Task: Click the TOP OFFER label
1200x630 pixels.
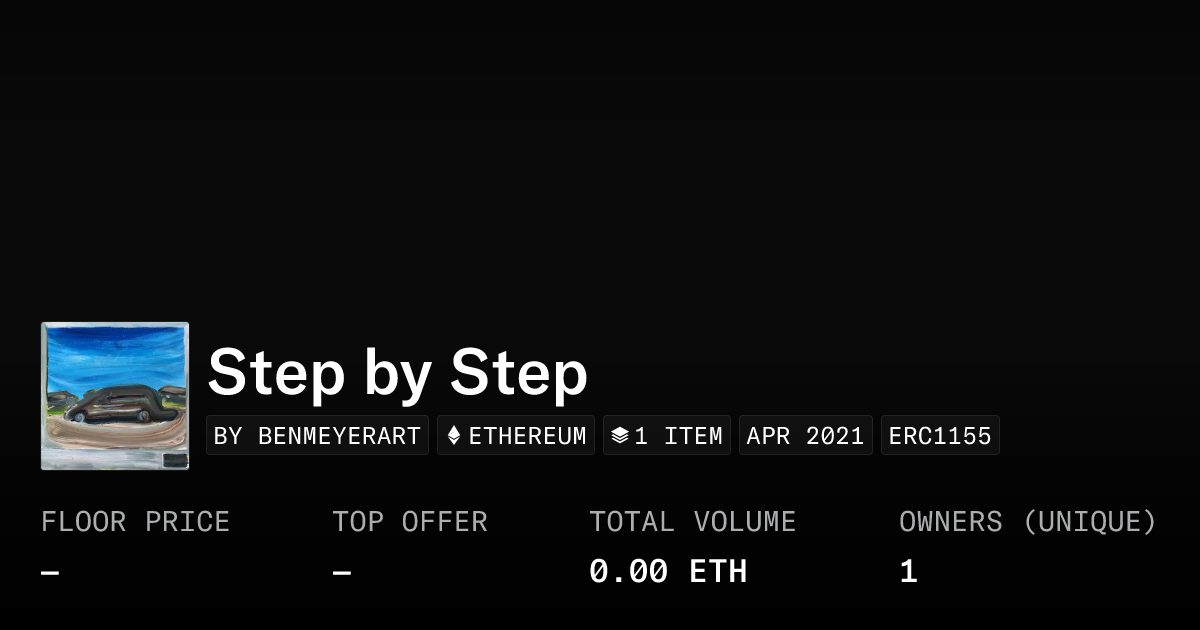Action: pyautogui.click(x=410, y=522)
